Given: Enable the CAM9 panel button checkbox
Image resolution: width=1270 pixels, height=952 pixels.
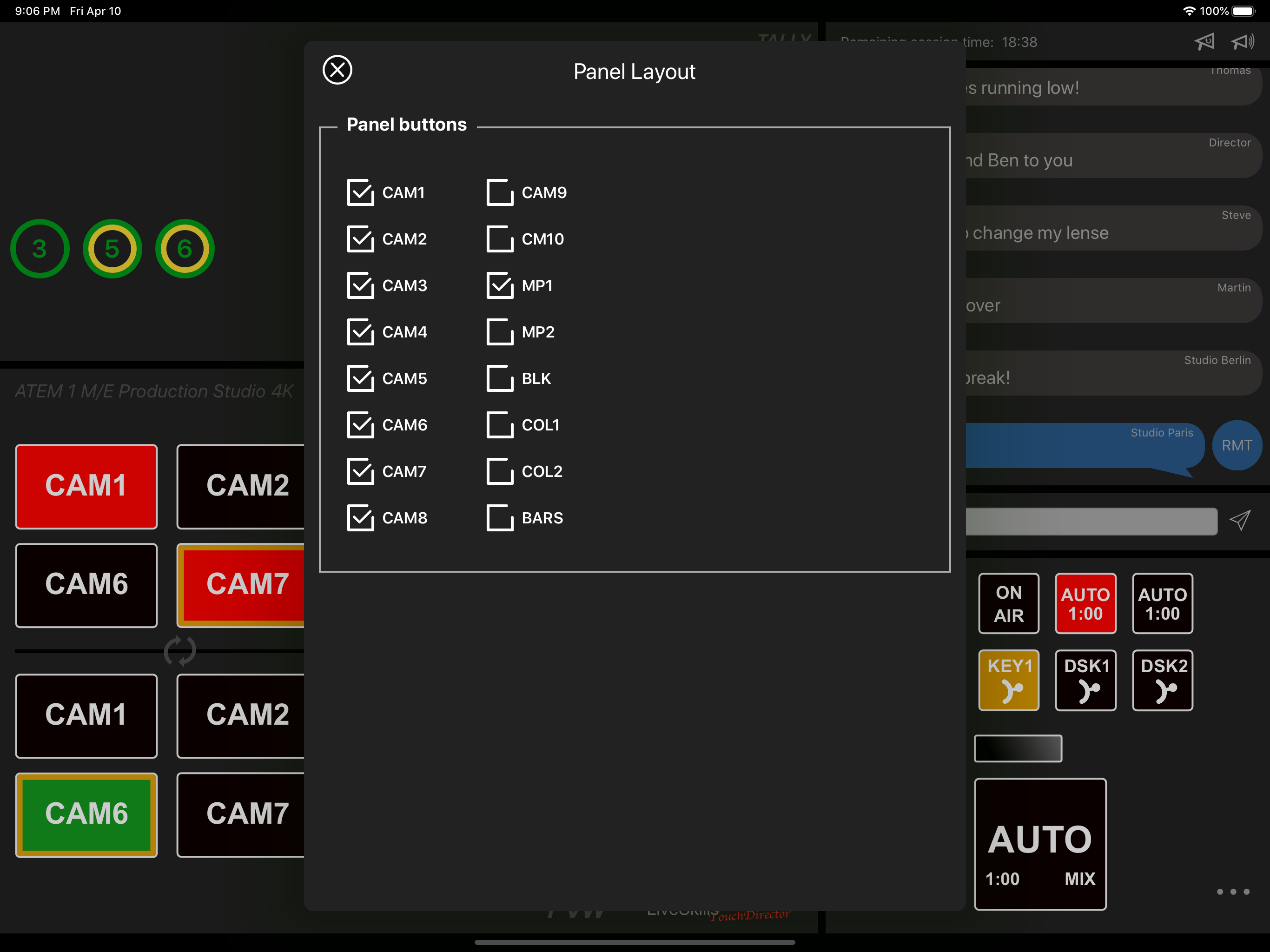Looking at the screenshot, I should tap(500, 192).
